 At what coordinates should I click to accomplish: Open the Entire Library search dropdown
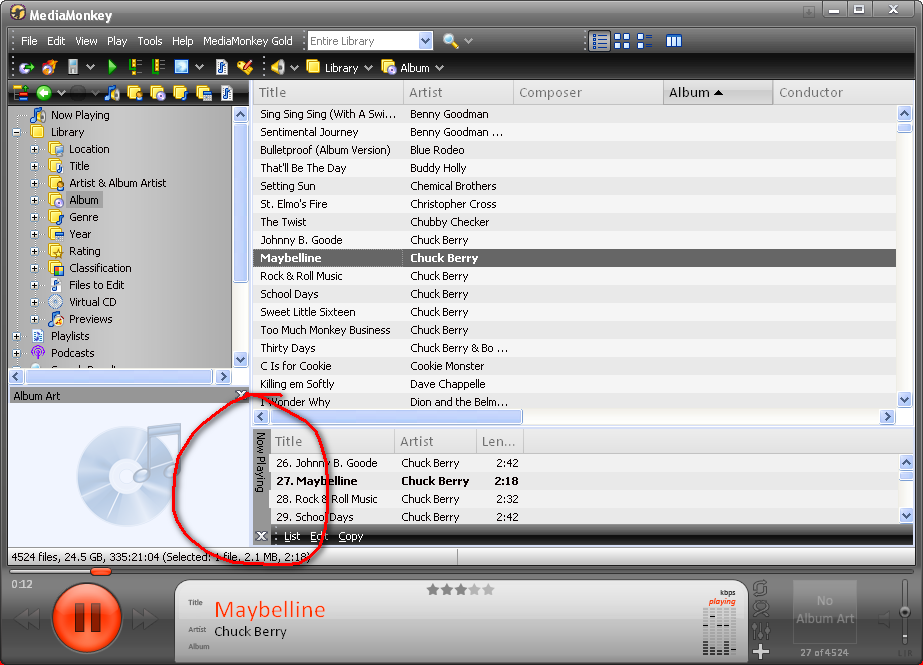point(425,41)
